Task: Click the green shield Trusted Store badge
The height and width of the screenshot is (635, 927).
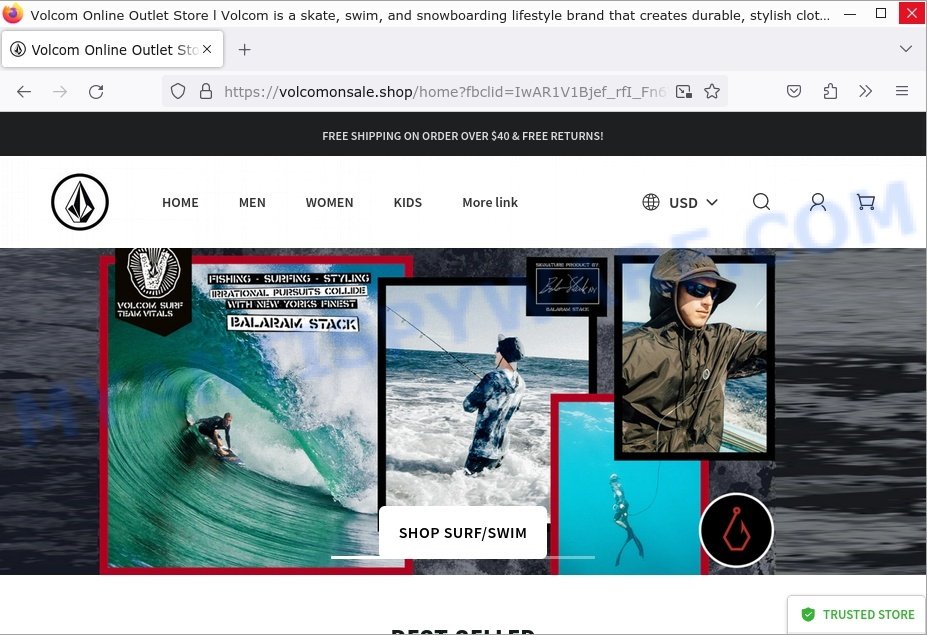Action: 808,614
